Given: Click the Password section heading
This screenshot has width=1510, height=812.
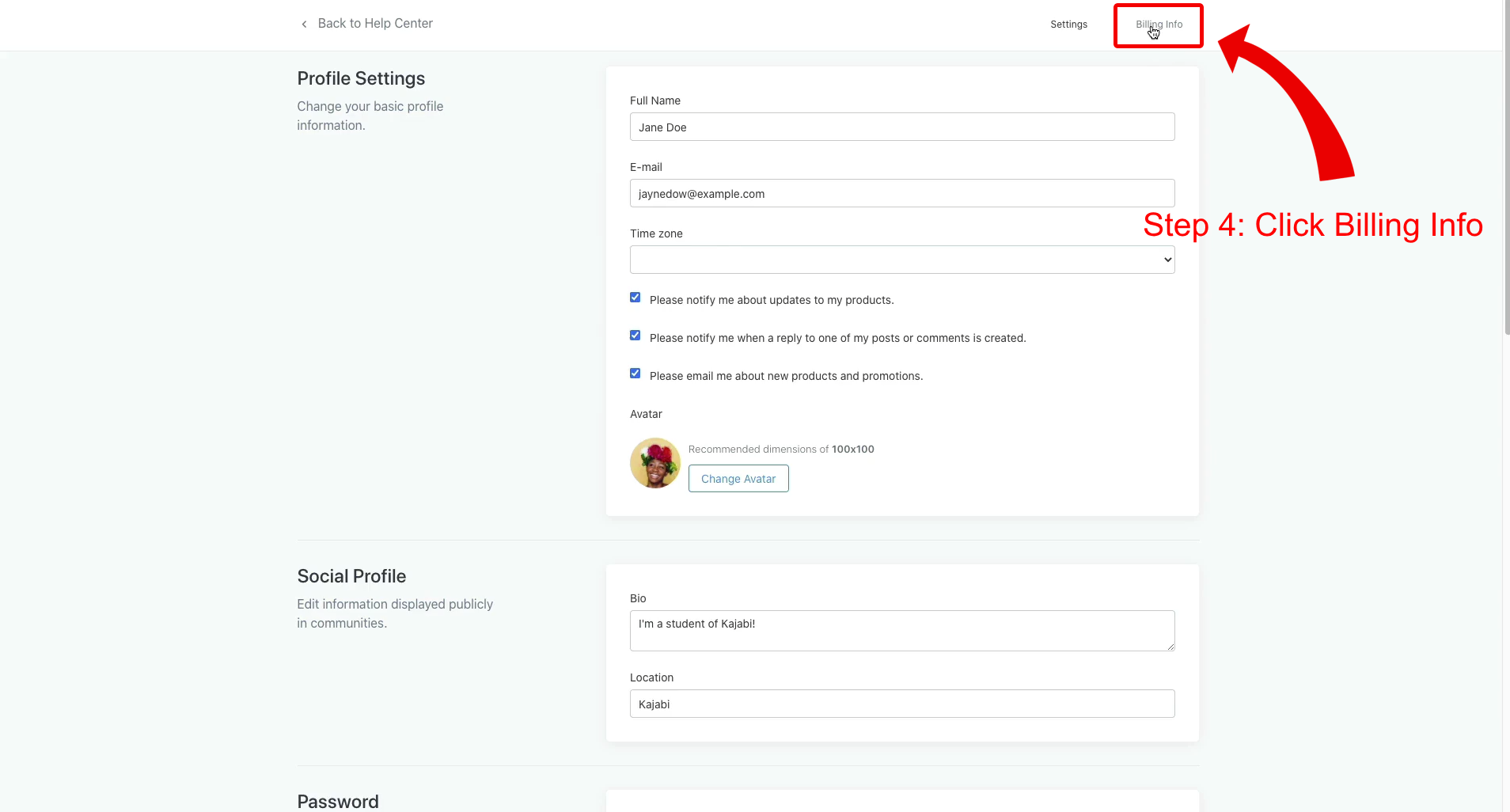Looking at the screenshot, I should tap(338, 801).
